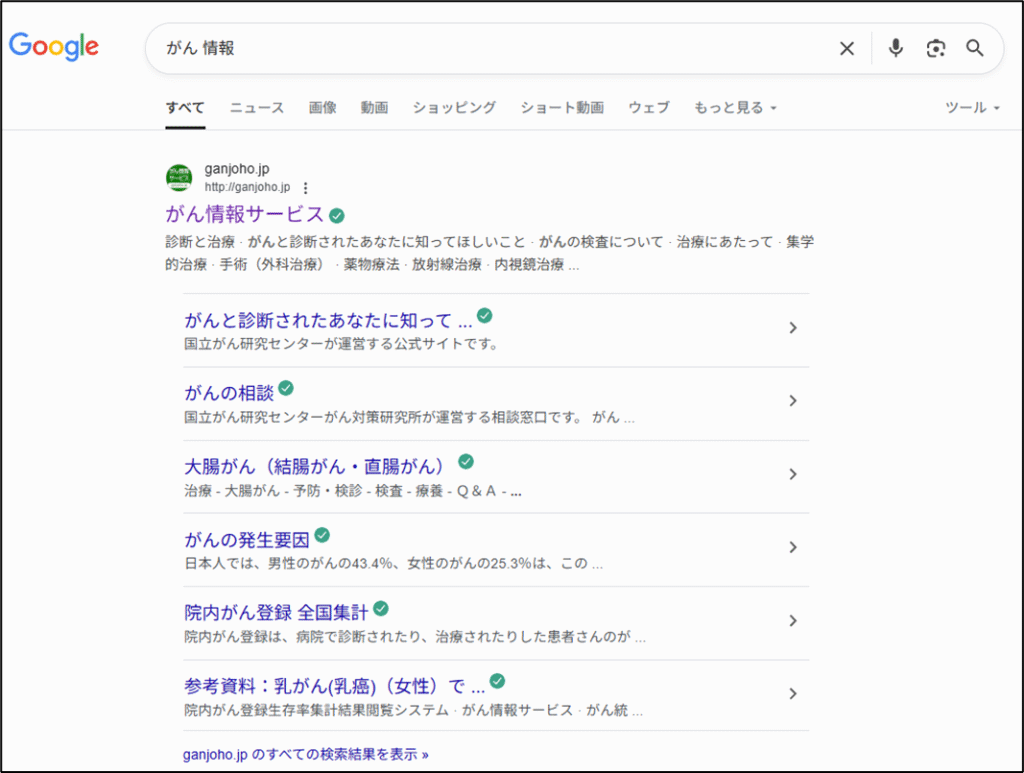Clear the search box with X icon
1024x773 pixels.
point(847,48)
